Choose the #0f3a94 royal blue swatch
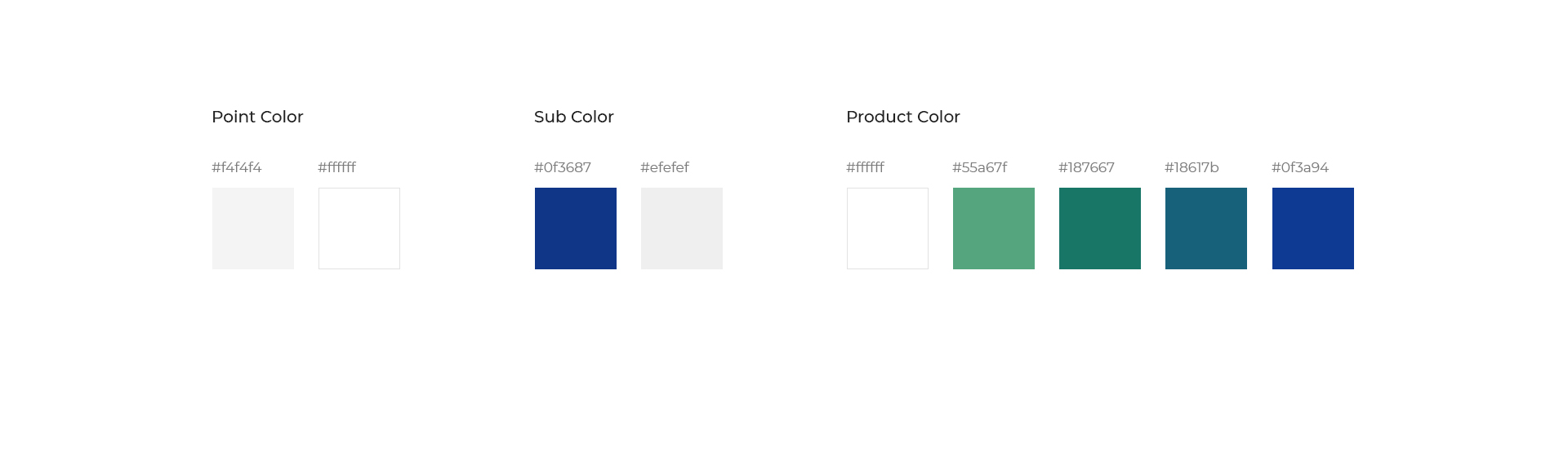The image size is (1568, 457). pos(1313,228)
